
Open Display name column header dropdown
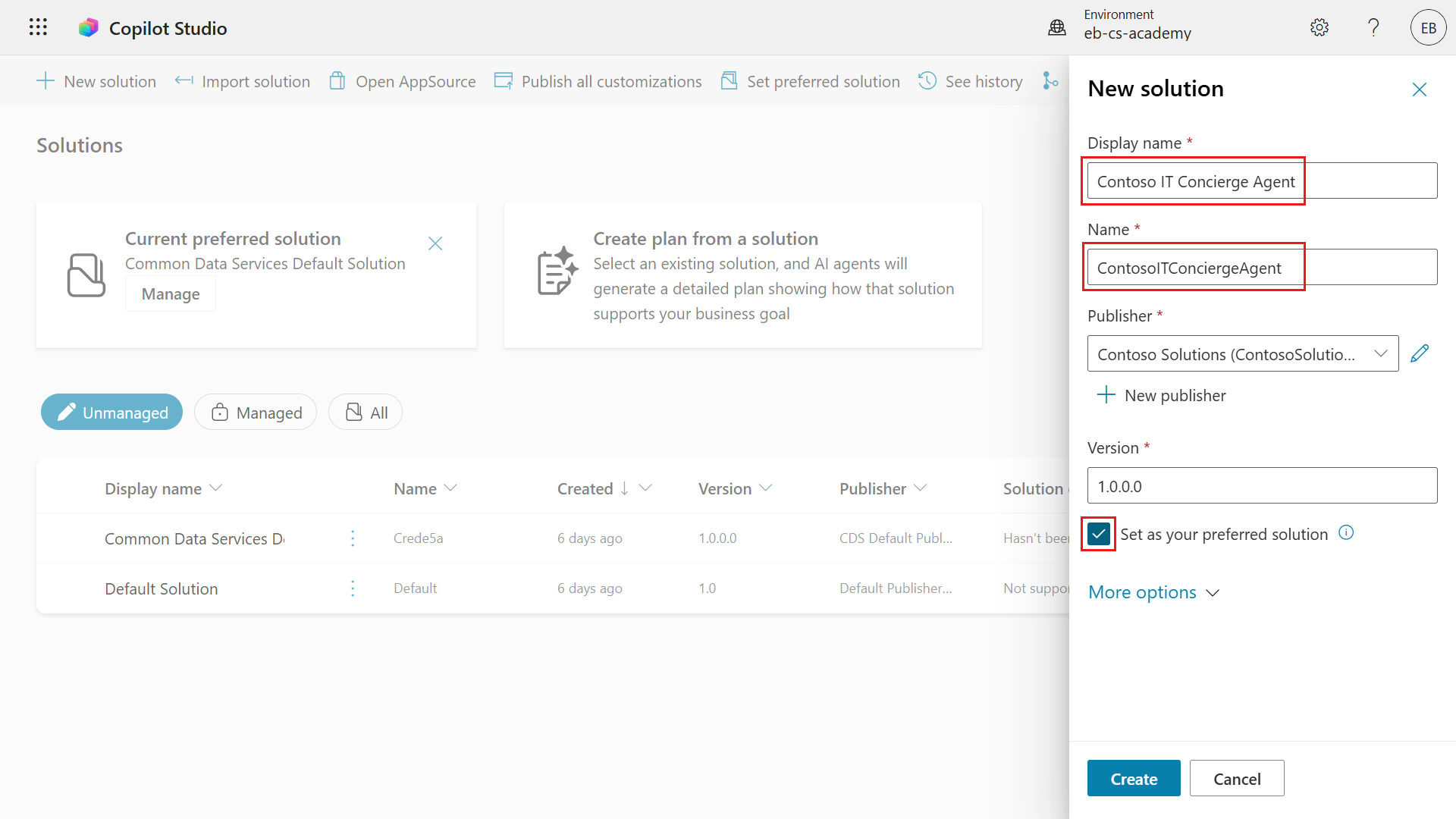pos(215,488)
